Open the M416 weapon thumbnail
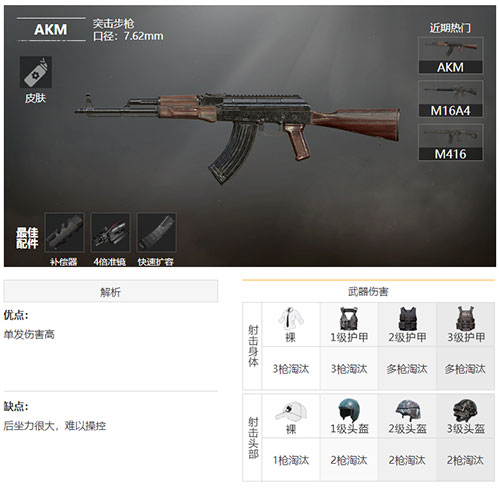500x488 pixels. [450, 142]
